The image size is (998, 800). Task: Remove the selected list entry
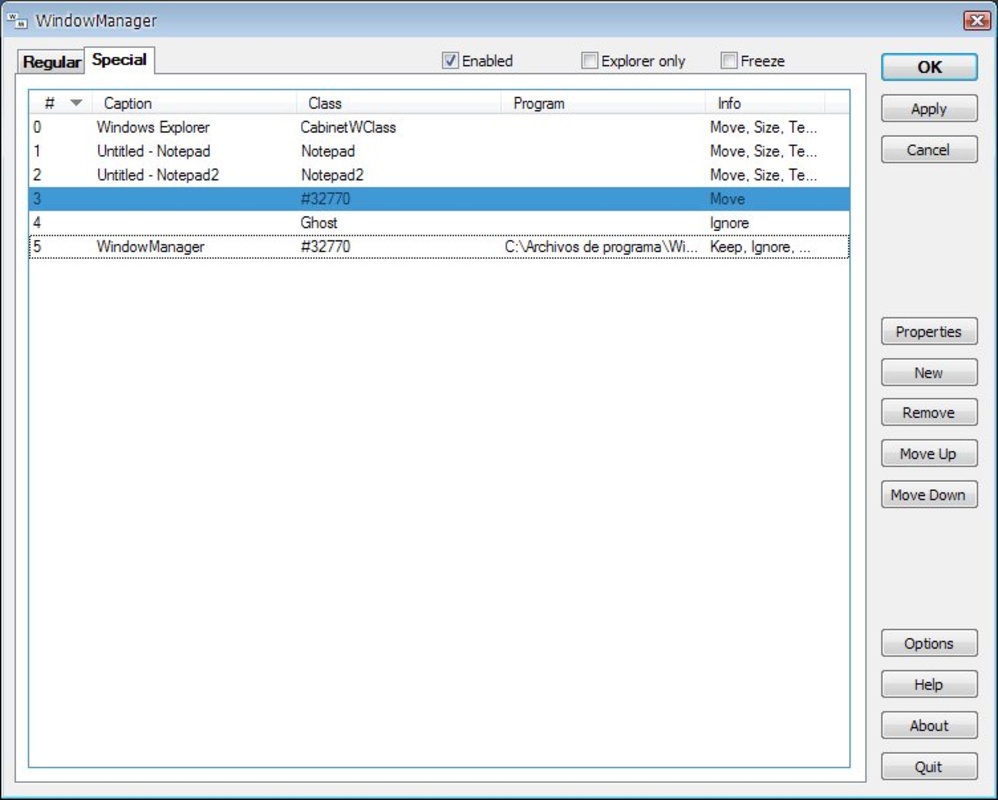tap(928, 413)
